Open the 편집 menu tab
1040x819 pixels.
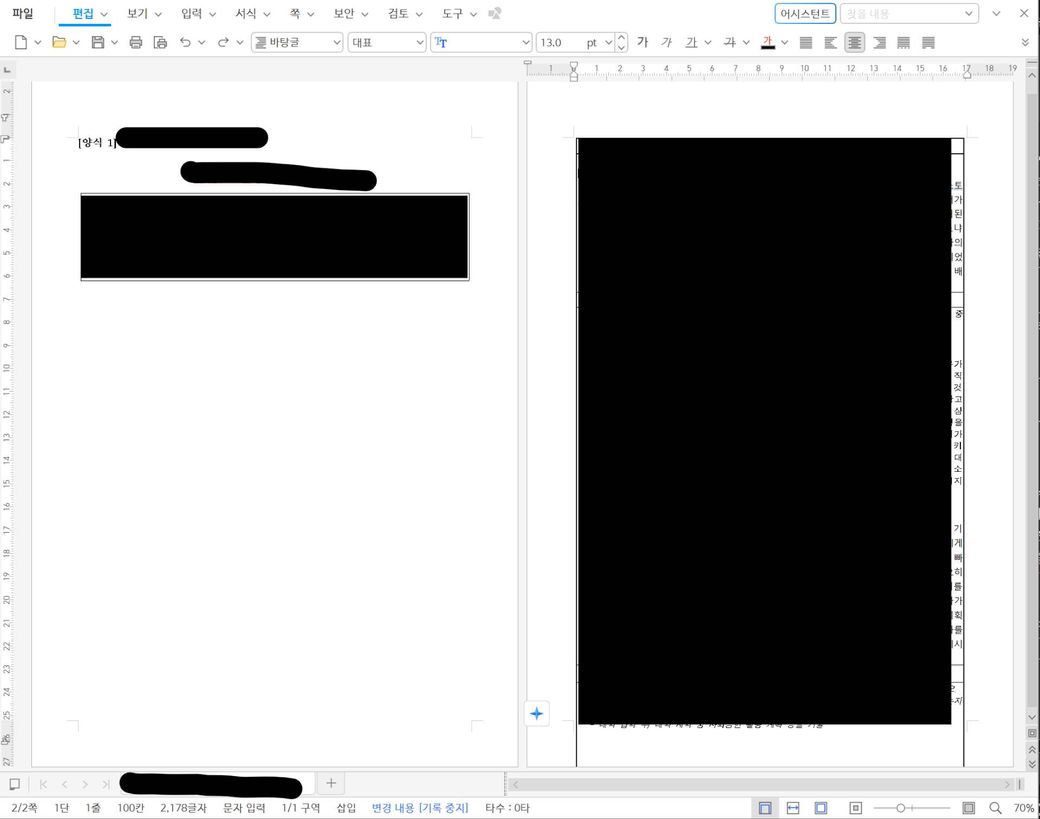coord(84,14)
